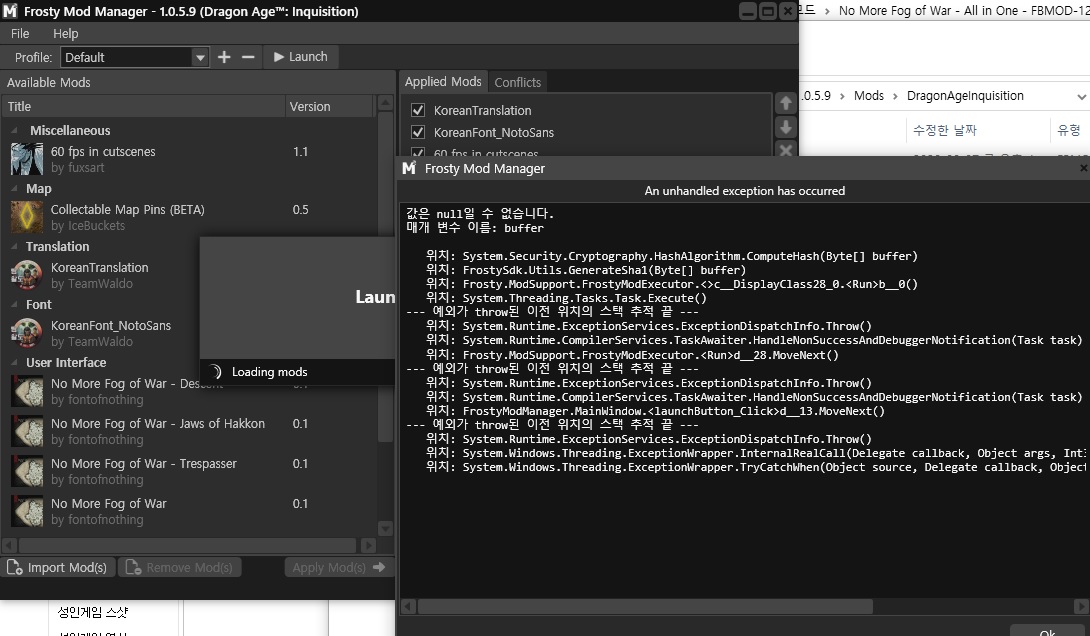This screenshot has height=636, width=1090.
Task: Collapse the Miscellaneous category
Action: coord(15,130)
